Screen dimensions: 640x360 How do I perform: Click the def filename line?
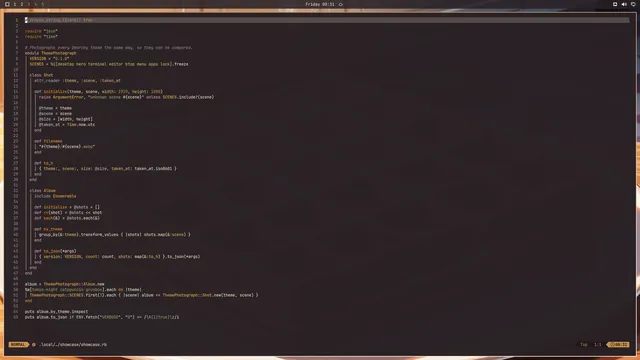click(x=48, y=141)
